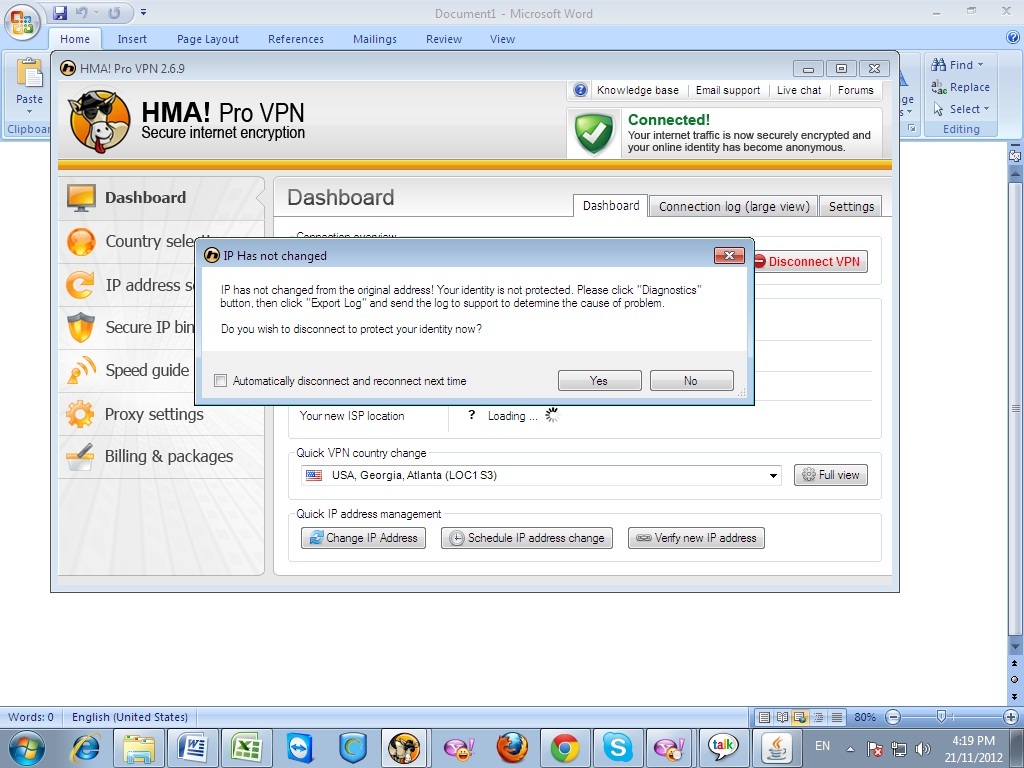Open Customize Quick Access Toolbar dropdown
This screenshot has width=1024, height=768.
(x=143, y=12)
